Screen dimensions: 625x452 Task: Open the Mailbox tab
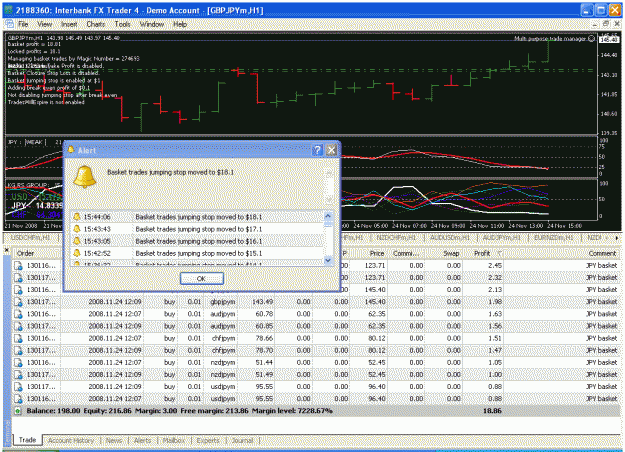tap(174, 440)
